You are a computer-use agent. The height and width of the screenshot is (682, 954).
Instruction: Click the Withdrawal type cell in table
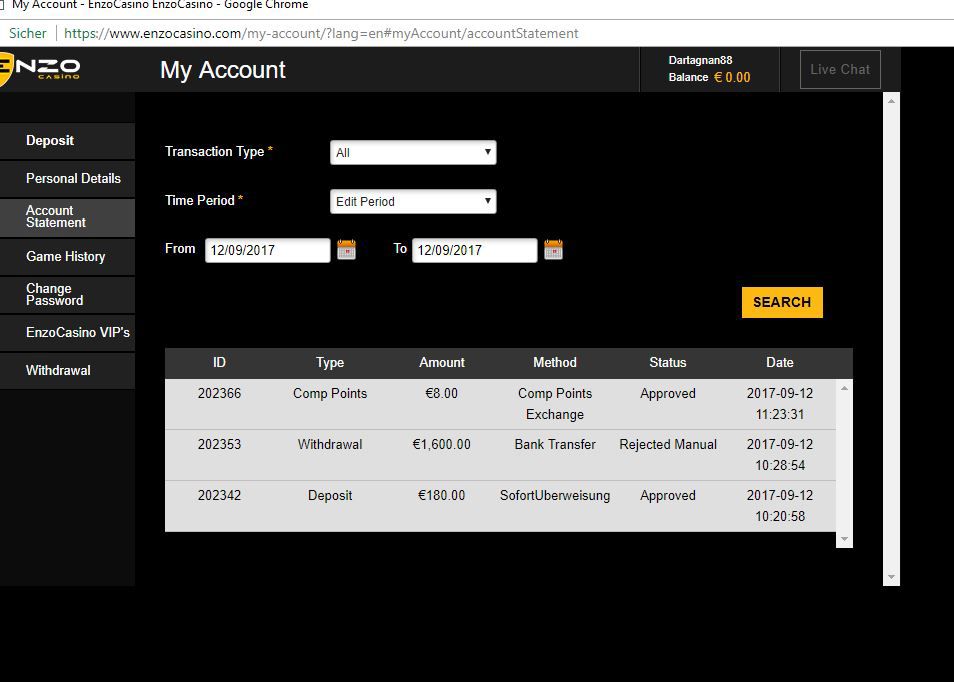(330, 445)
